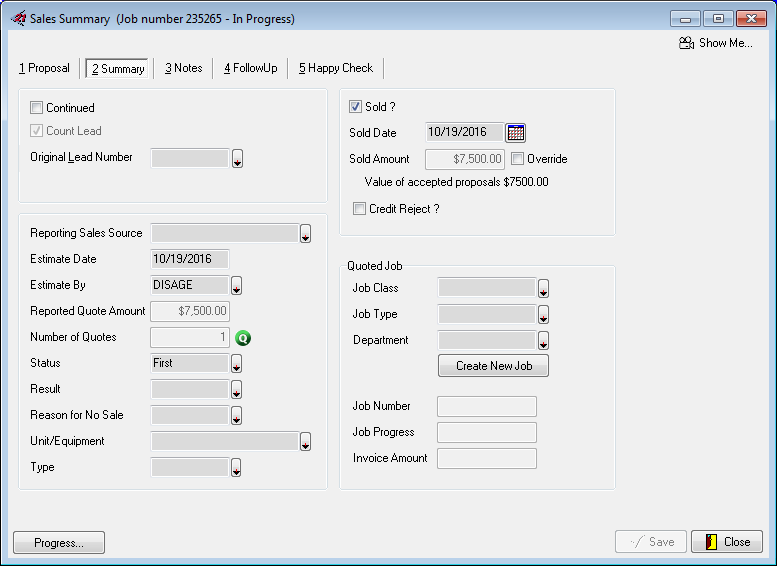The width and height of the screenshot is (777, 566).
Task: Uncheck the Sold ? checkbox
Action: pyautogui.click(x=355, y=107)
